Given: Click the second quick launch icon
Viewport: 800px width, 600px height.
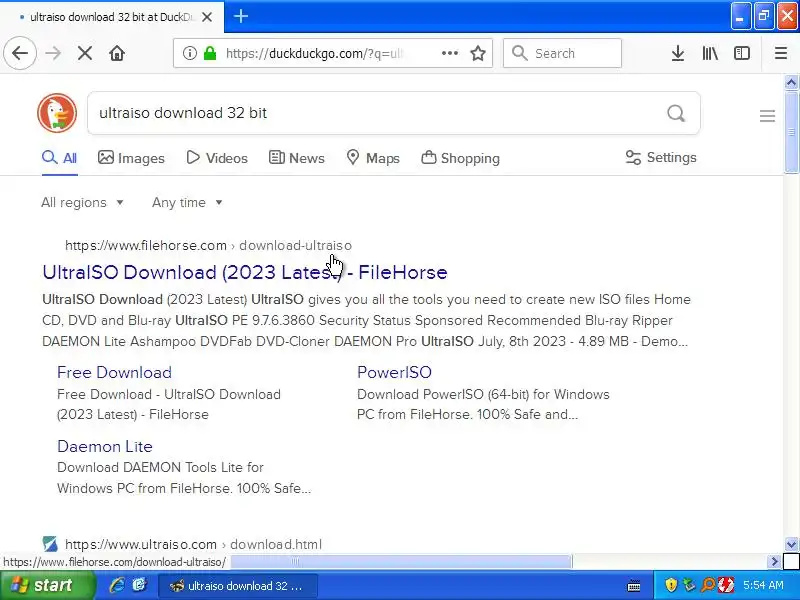Looking at the screenshot, I should 139,585.
